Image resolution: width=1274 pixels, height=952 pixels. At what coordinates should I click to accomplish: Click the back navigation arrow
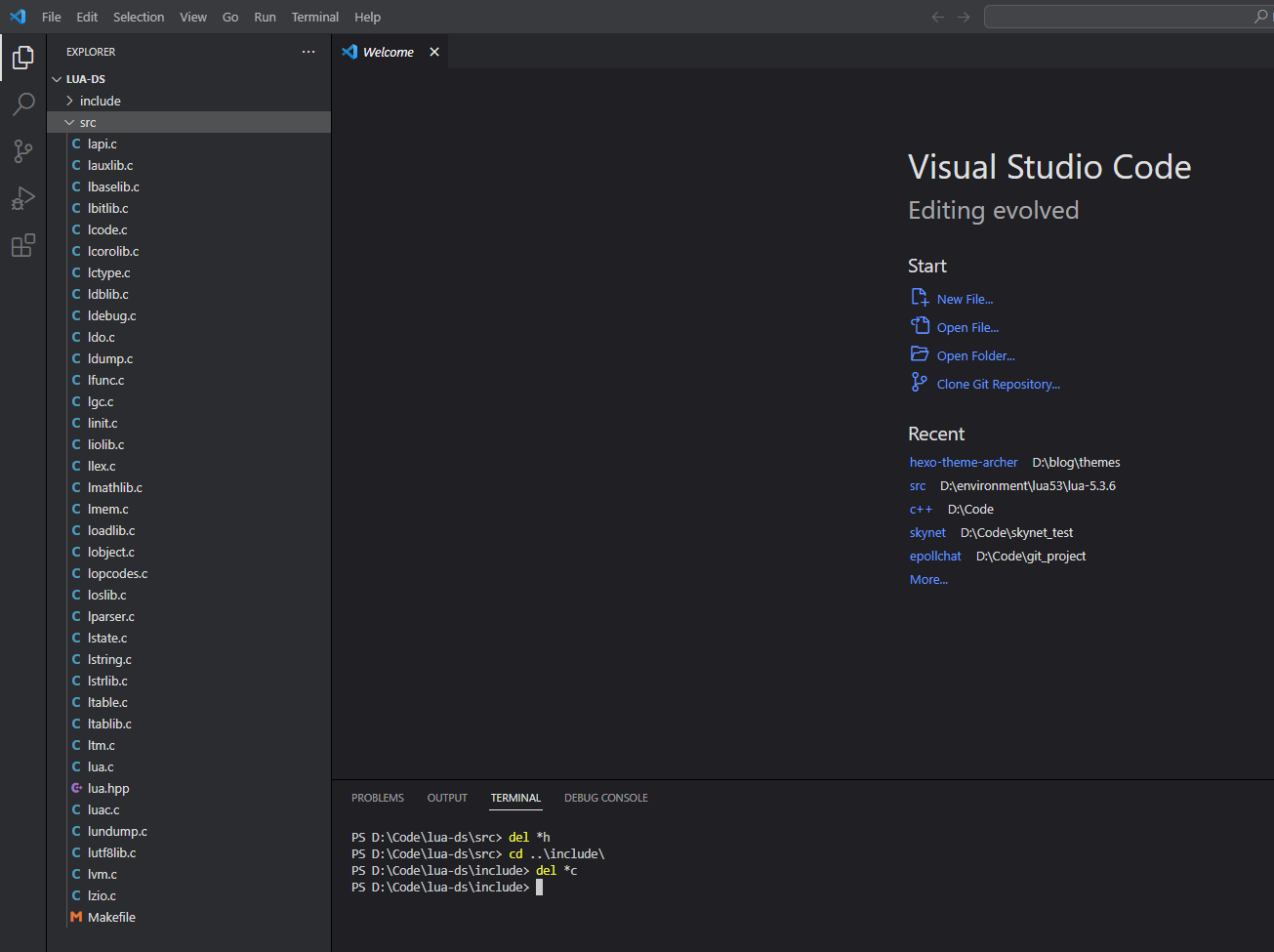[x=937, y=17]
